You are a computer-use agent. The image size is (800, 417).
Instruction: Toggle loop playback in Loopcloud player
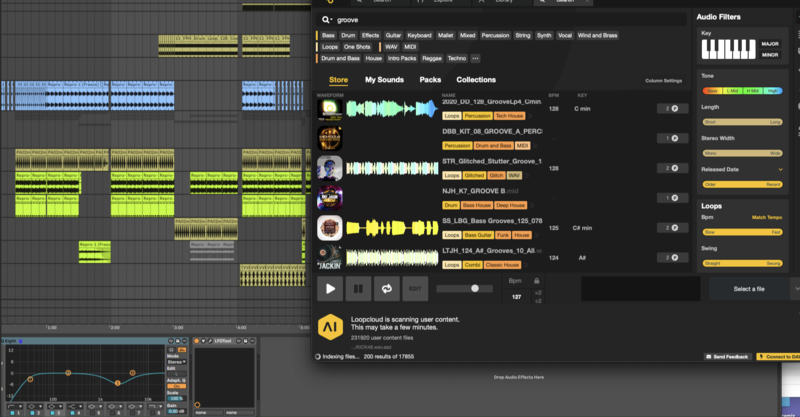(x=387, y=289)
